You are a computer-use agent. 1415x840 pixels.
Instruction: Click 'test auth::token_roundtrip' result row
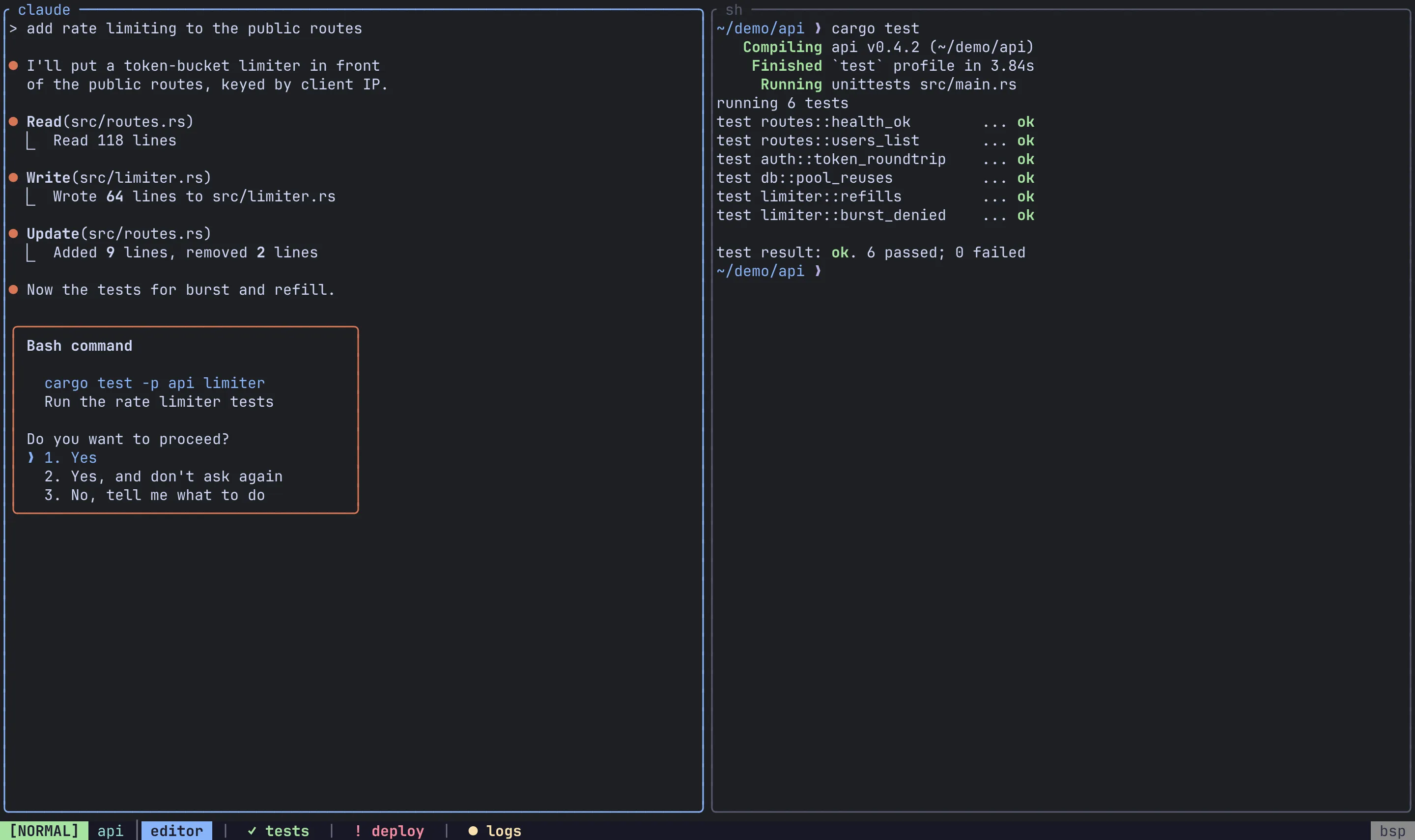pyautogui.click(x=875, y=159)
